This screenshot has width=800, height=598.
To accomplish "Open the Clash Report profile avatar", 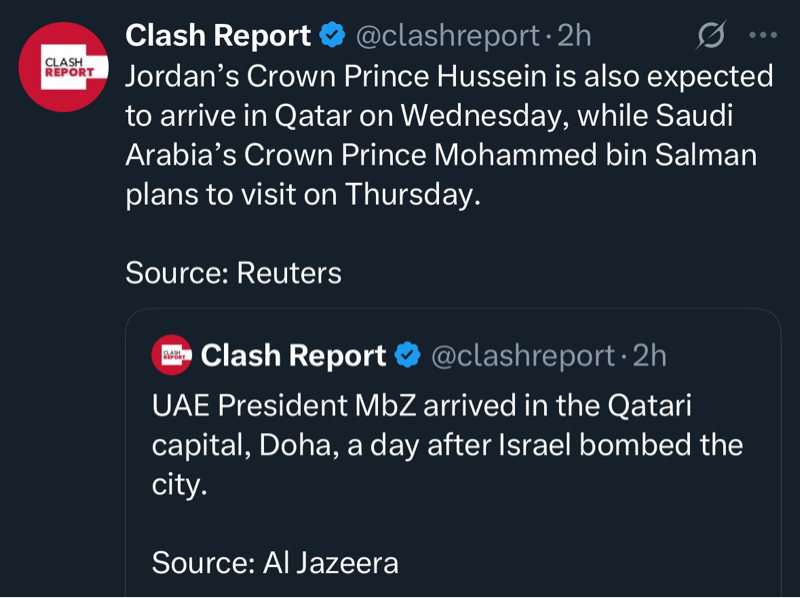I will (63, 66).
